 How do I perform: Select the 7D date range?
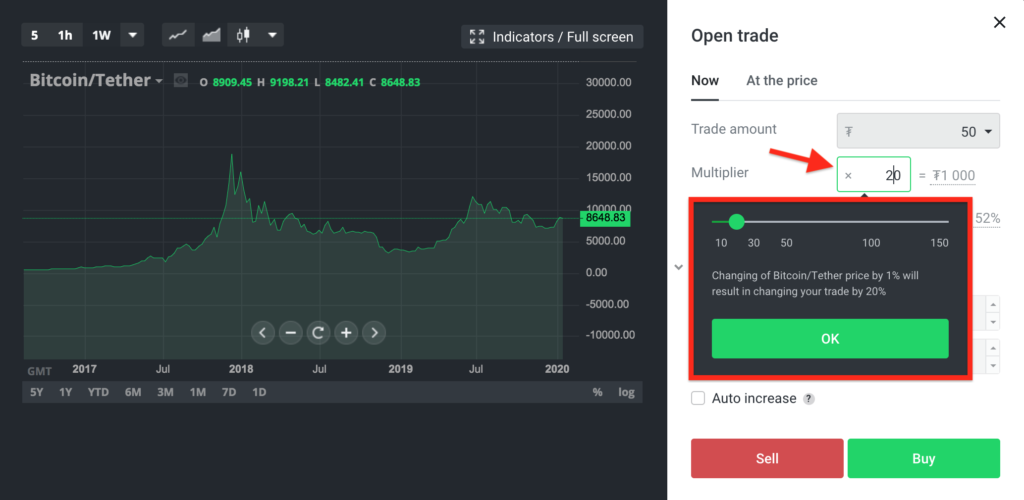229,392
